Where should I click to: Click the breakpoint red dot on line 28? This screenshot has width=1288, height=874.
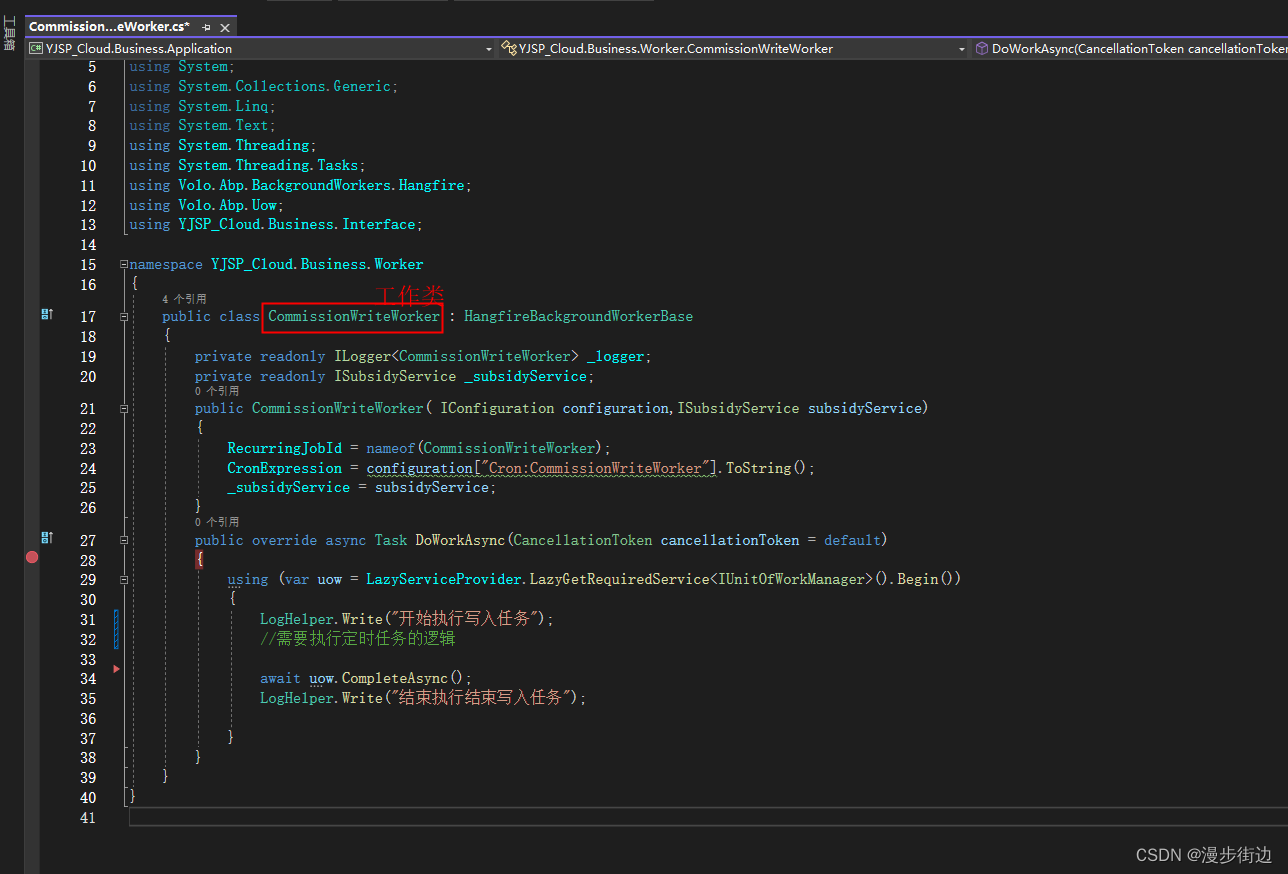click(x=31, y=558)
